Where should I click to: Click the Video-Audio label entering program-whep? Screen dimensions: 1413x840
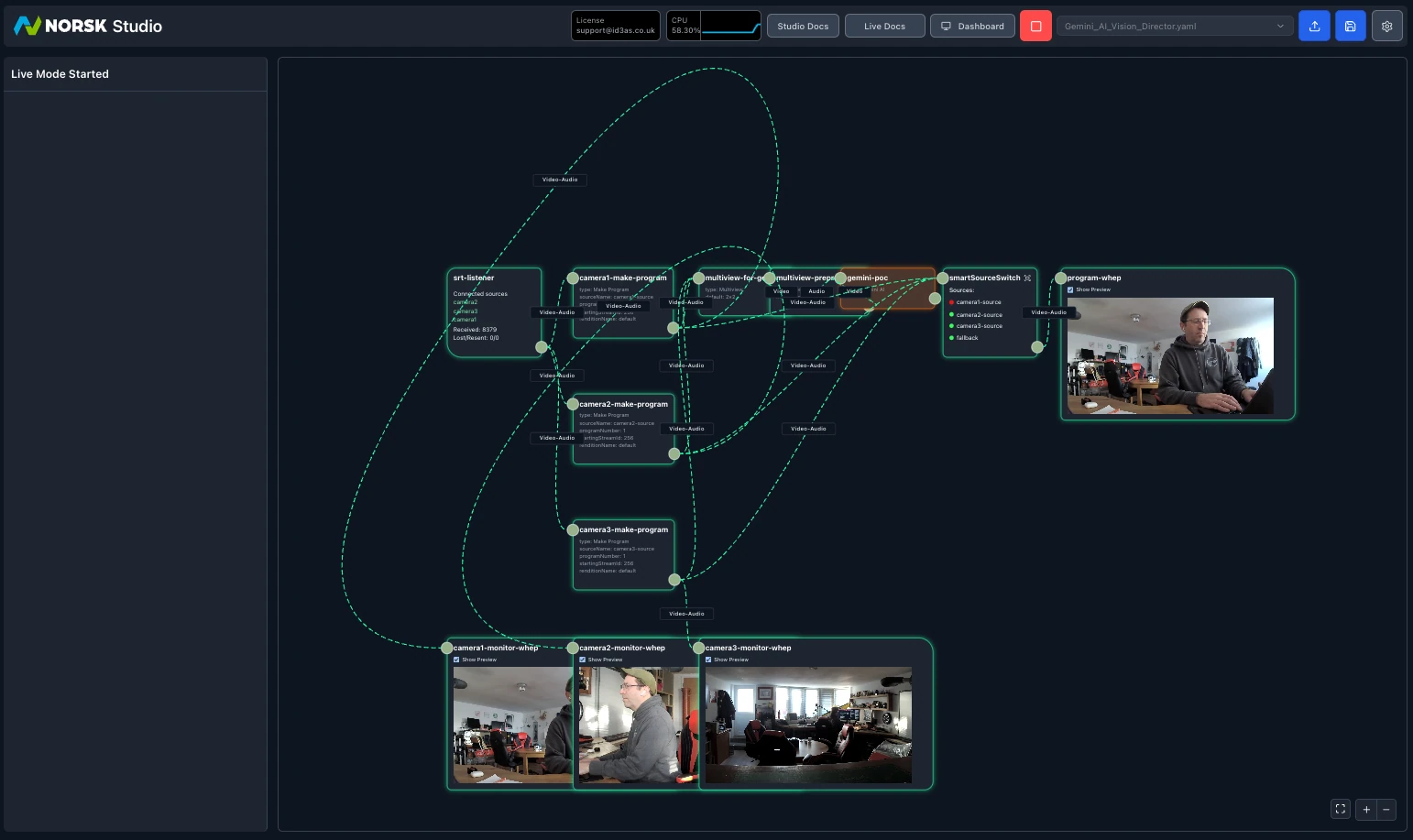tap(1048, 312)
